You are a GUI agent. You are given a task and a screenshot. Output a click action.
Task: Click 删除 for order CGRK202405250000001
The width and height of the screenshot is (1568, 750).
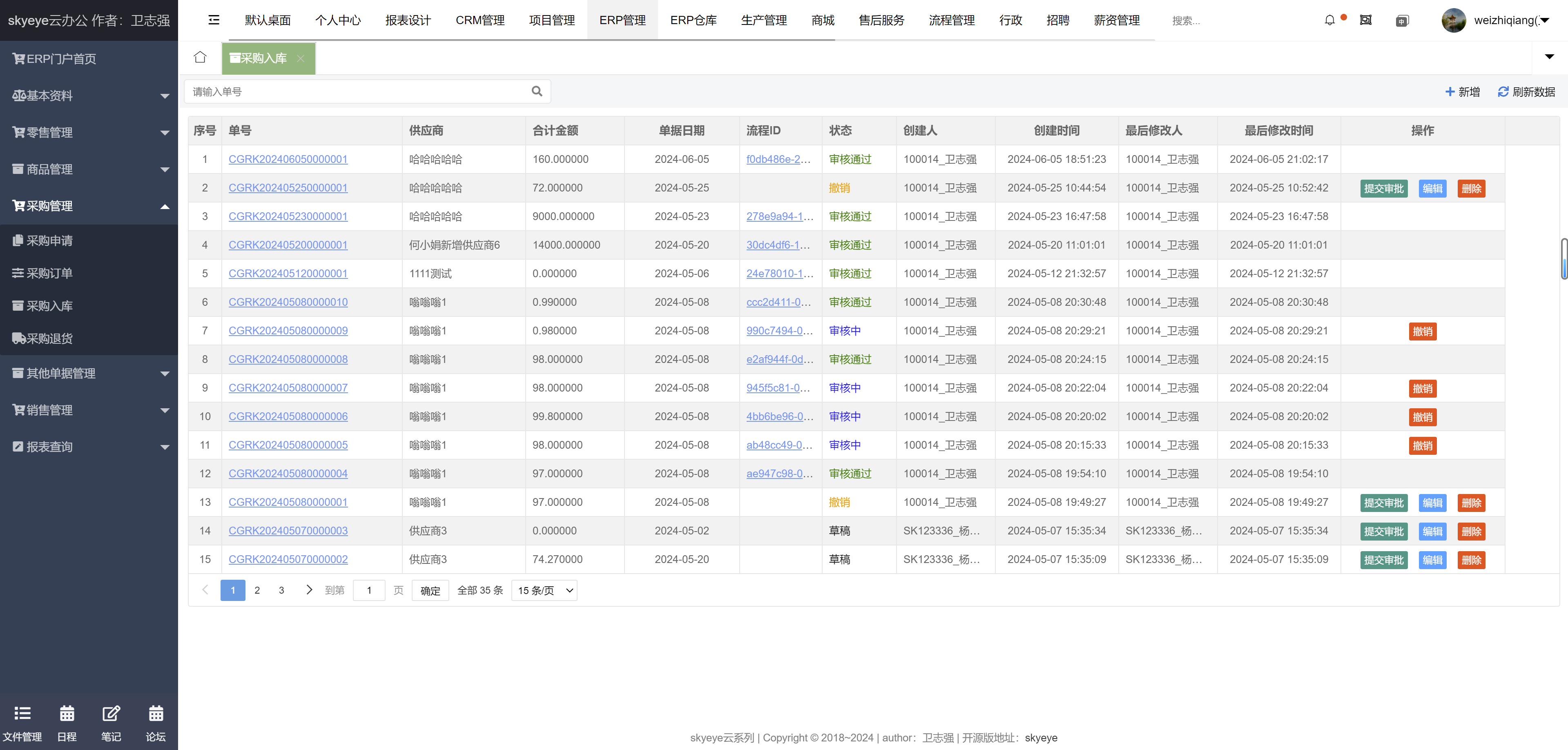1471,189
